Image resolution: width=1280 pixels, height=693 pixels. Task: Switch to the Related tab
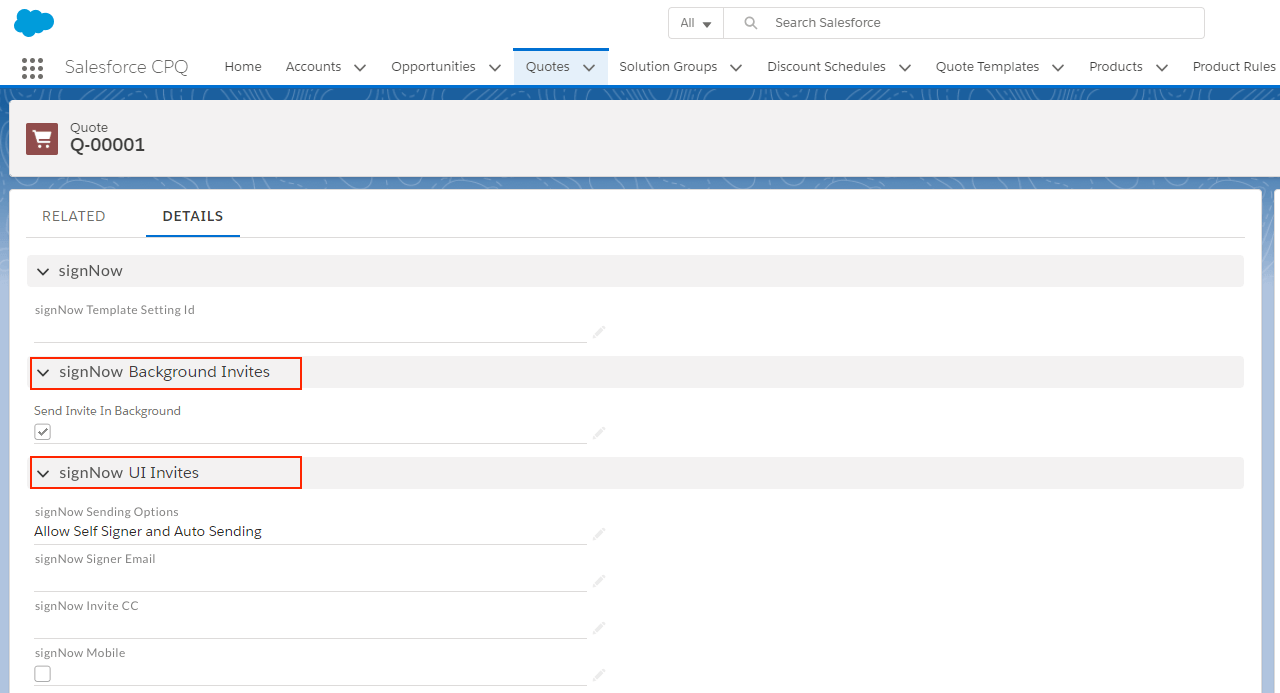point(73,216)
